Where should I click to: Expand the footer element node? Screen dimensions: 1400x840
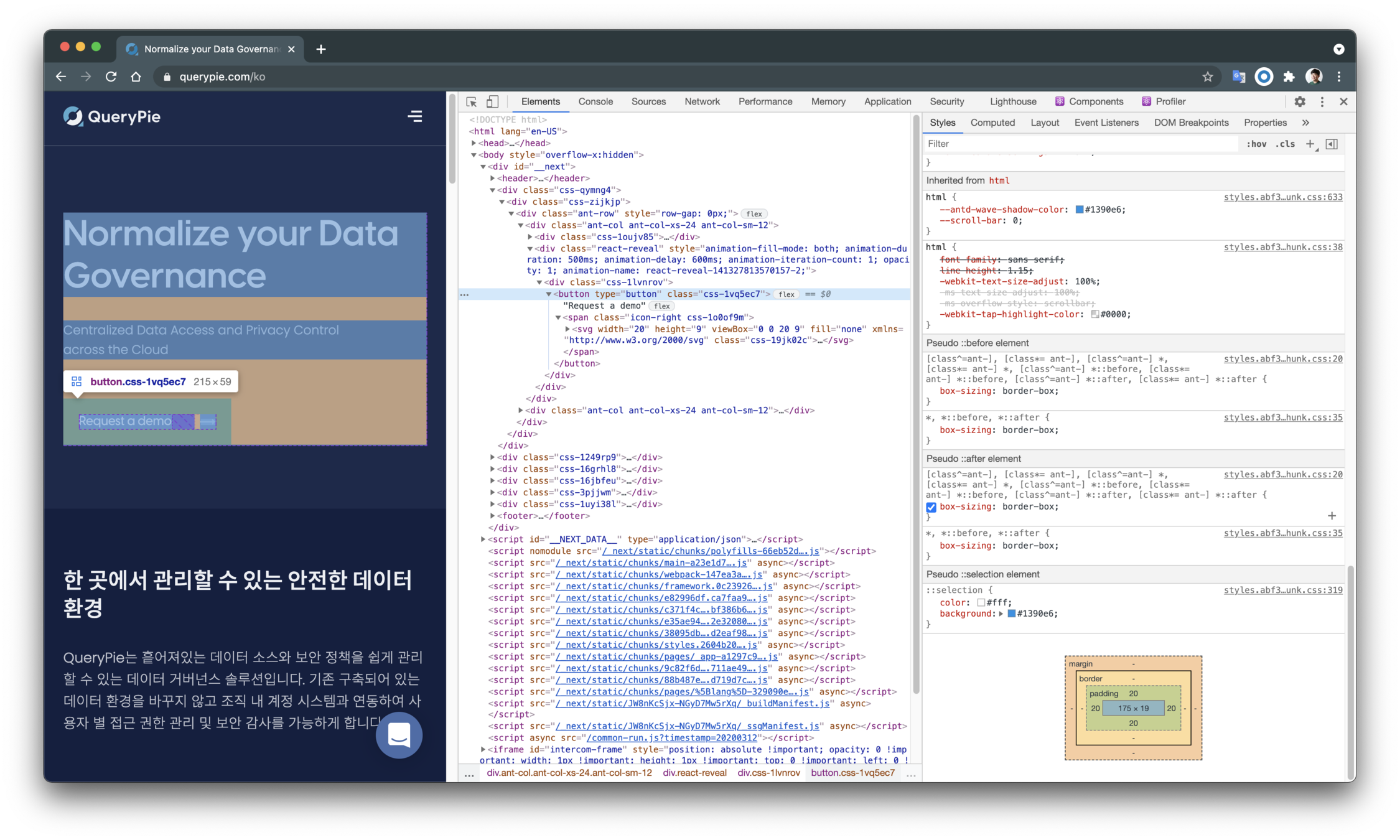tap(492, 516)
